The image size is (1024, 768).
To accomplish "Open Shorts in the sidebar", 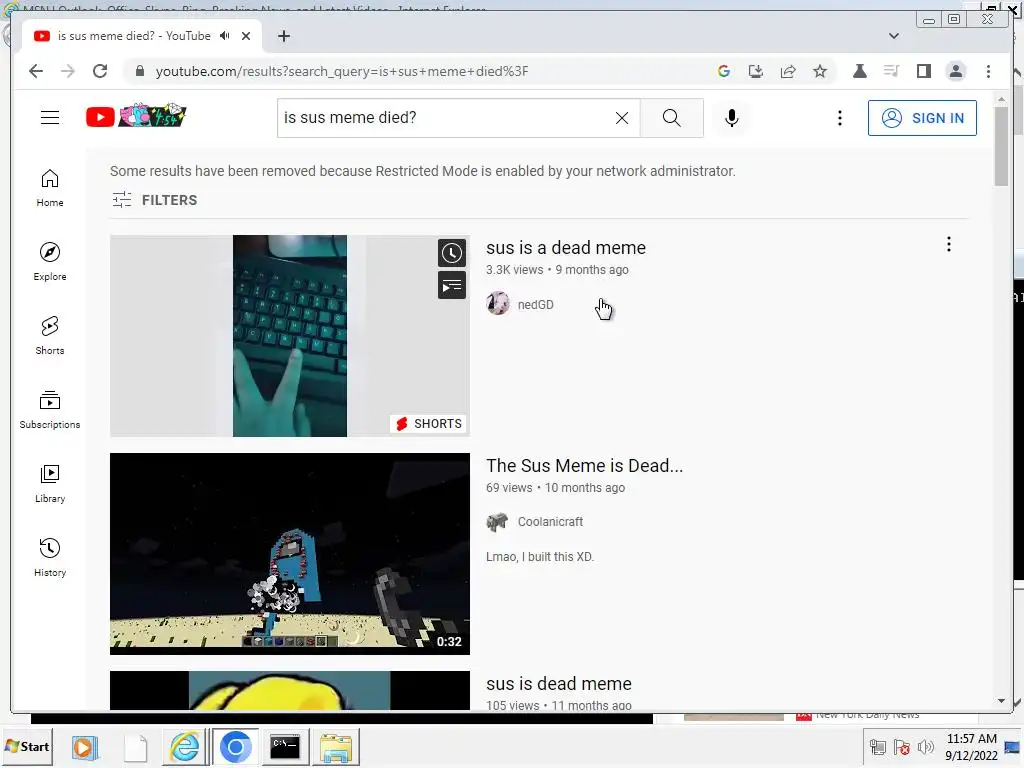I will pos(50,336).
